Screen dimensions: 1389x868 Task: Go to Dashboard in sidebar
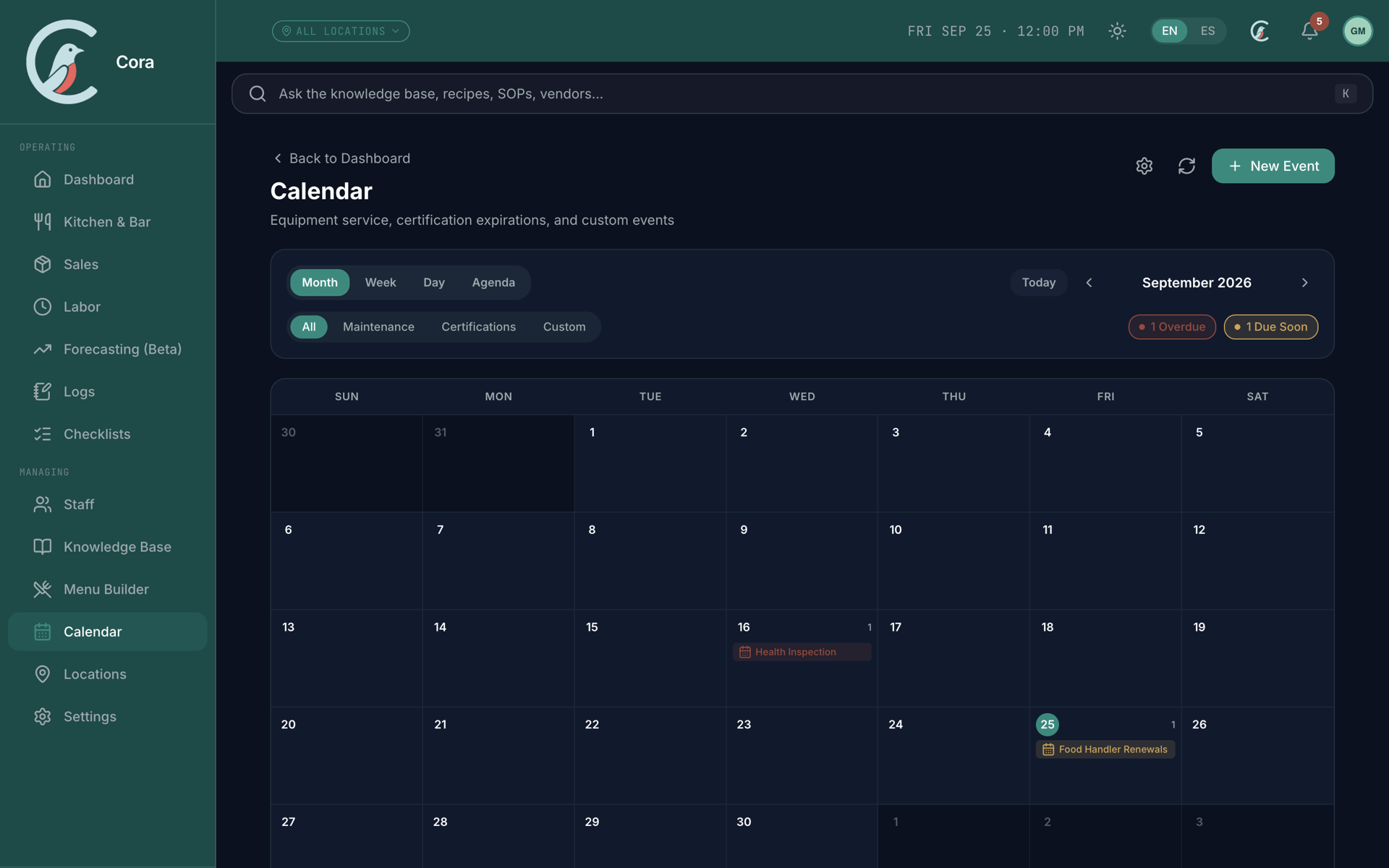[108, 179]
